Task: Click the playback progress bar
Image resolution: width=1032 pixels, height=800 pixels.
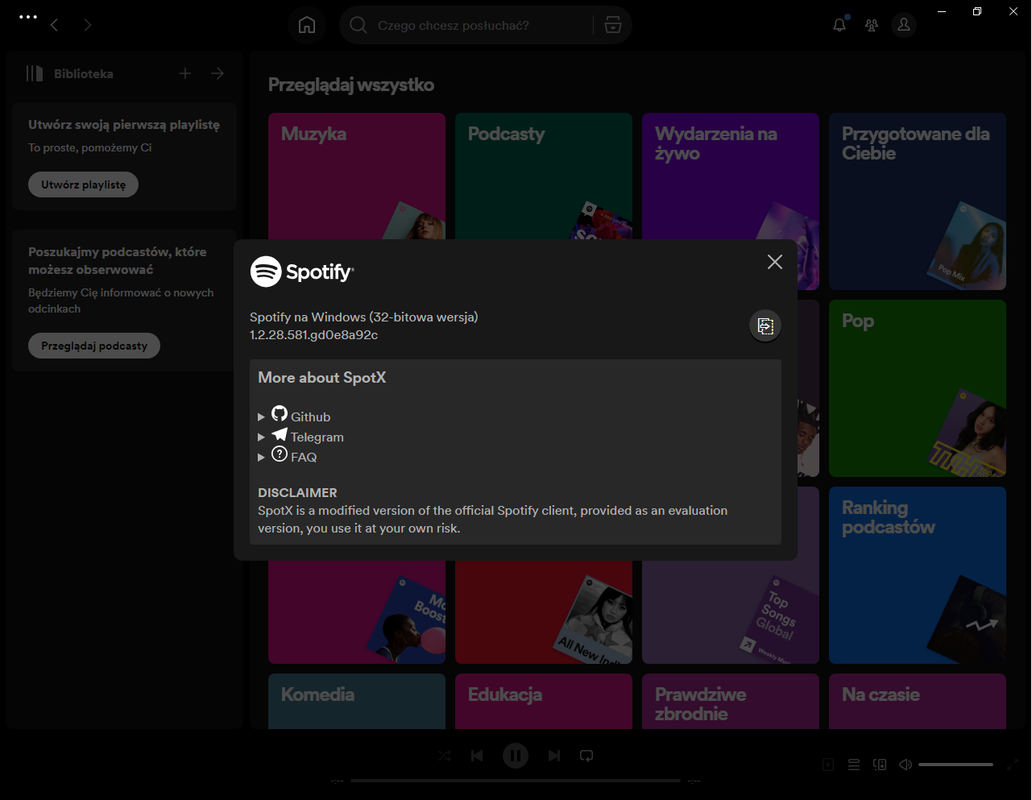Action: tap(515, 781)
